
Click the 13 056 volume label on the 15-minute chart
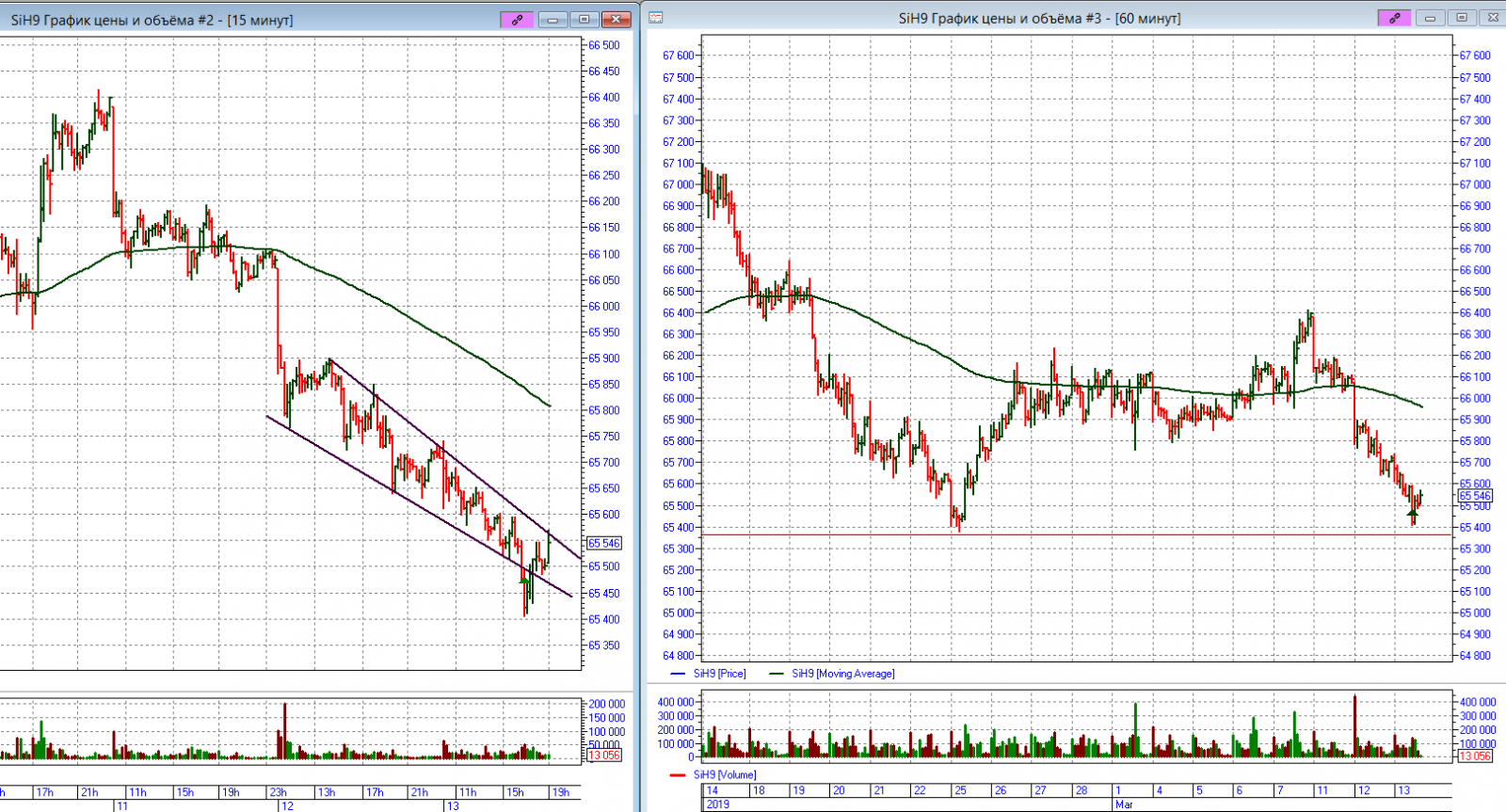604,756
